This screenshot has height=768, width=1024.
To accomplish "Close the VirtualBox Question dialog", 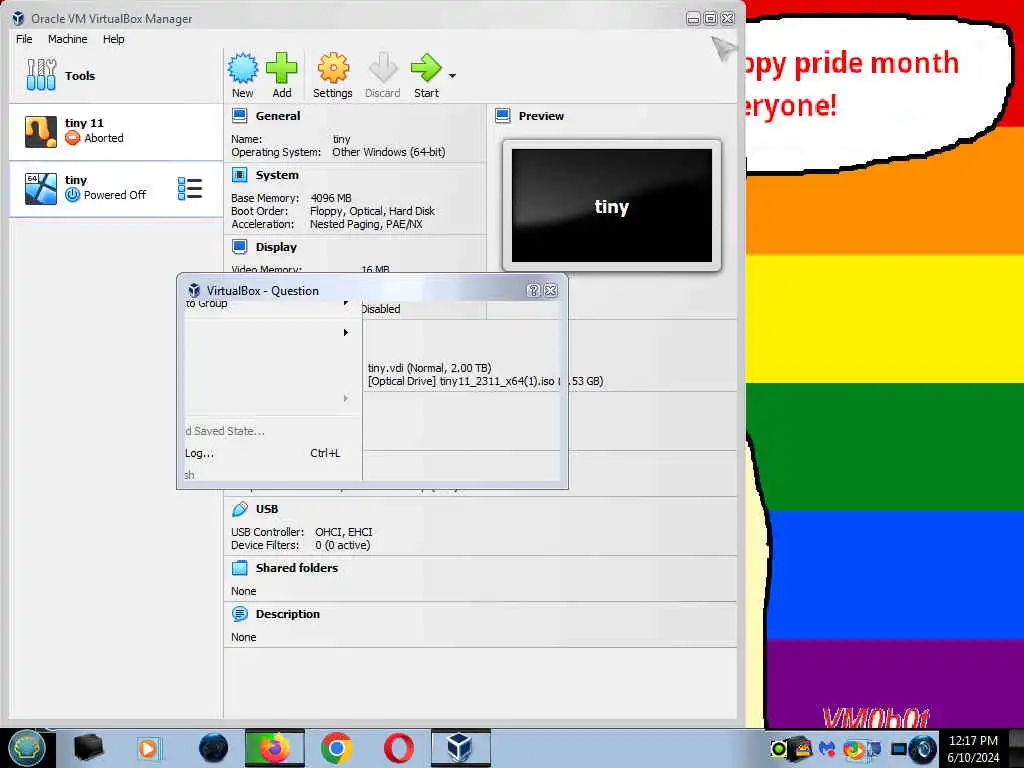I will pyautogui.click(x=551, y=291).
